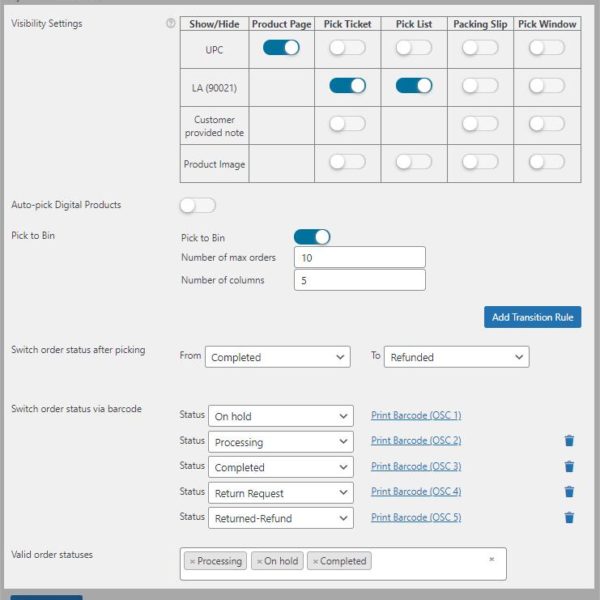Image resolution: width=600 pixels, height=600 pixels.
Task: Remove On hold tag from valid statuses
Action: tap(259, 562)
